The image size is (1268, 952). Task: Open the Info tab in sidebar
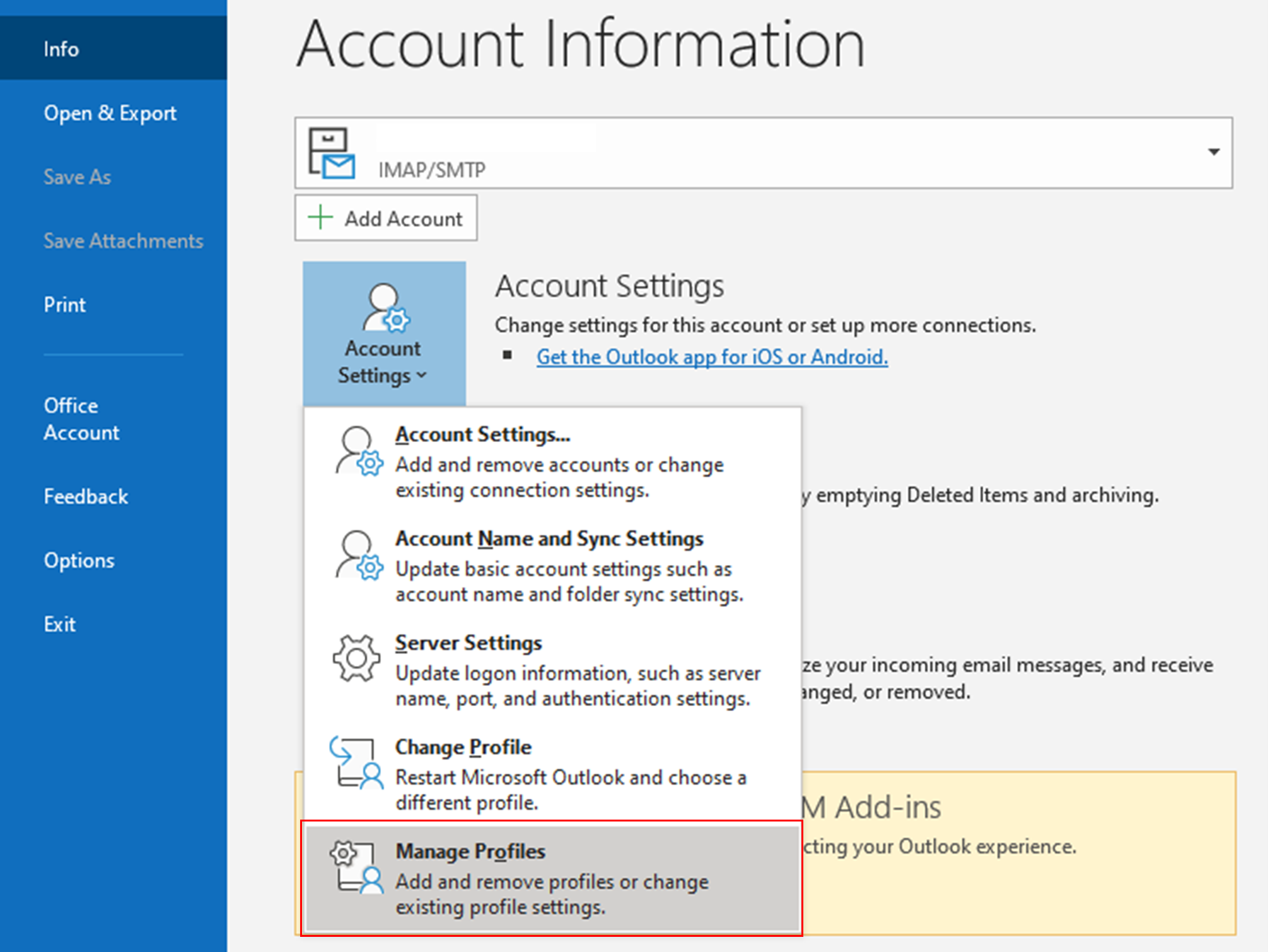coord(113,49)
